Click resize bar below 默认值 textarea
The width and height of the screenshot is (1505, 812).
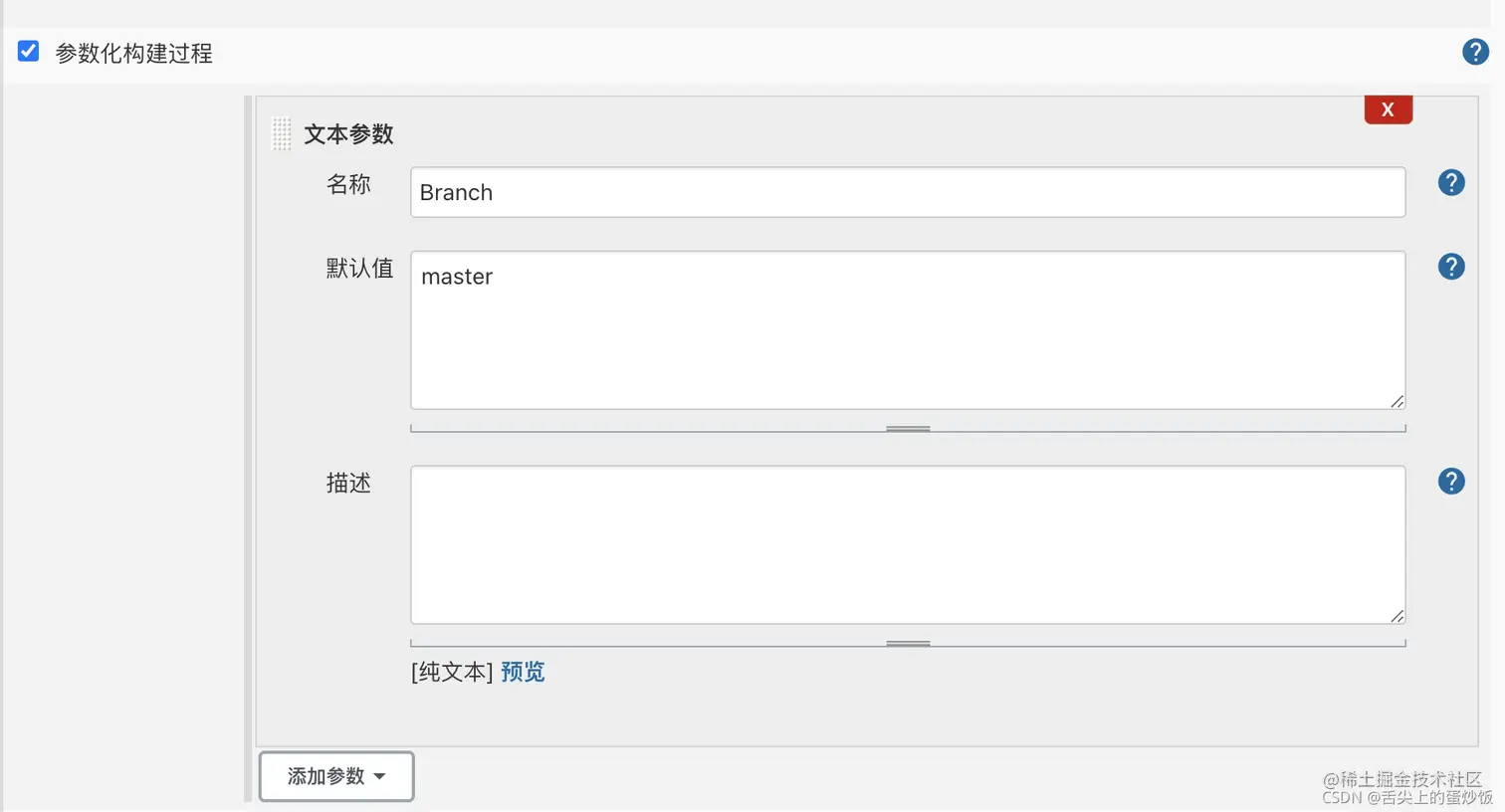[x=908, y=429]
